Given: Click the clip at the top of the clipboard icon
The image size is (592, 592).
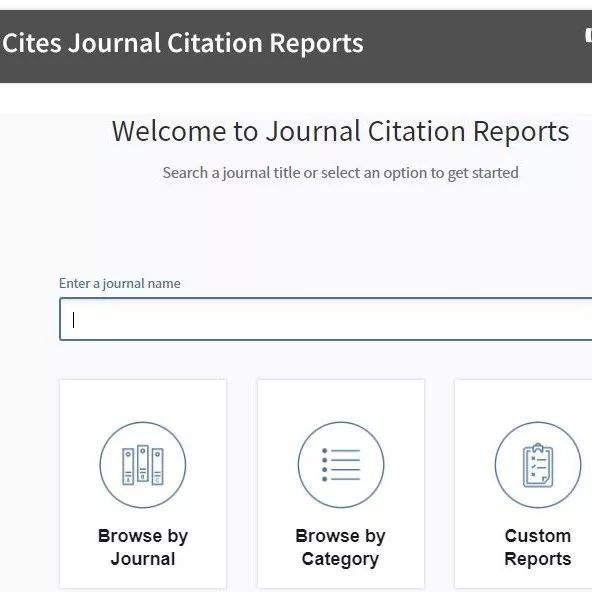Looking at the screenshot, I should (538, 447).
